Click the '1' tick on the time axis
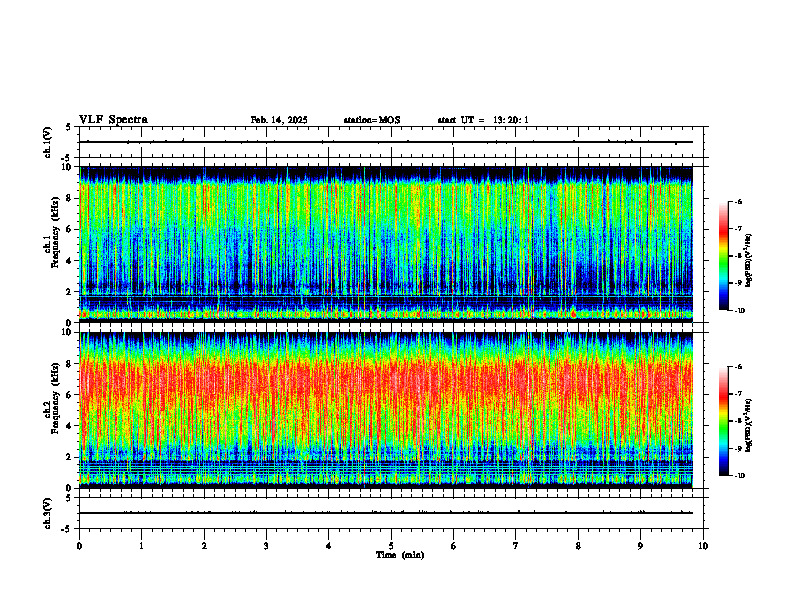This screenshot has height=612, width=792. [142, 546]
